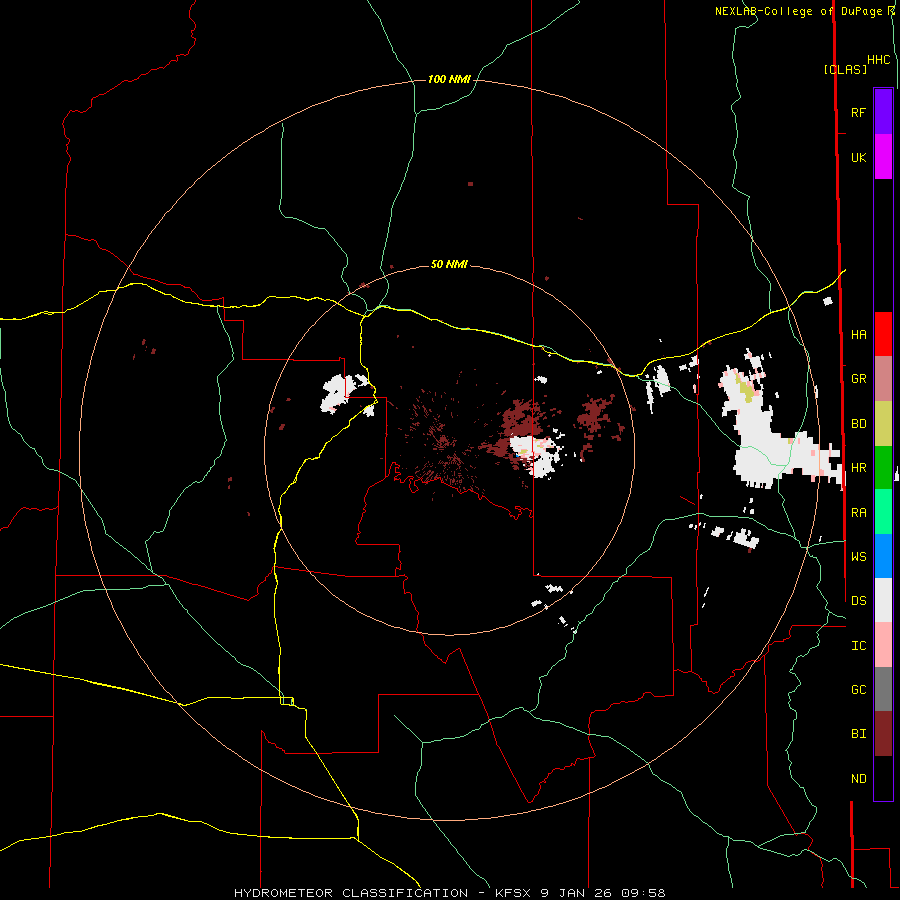Select the GR legend color block
This screenshot has width=900, height=900.
click(x=883, y=379)
